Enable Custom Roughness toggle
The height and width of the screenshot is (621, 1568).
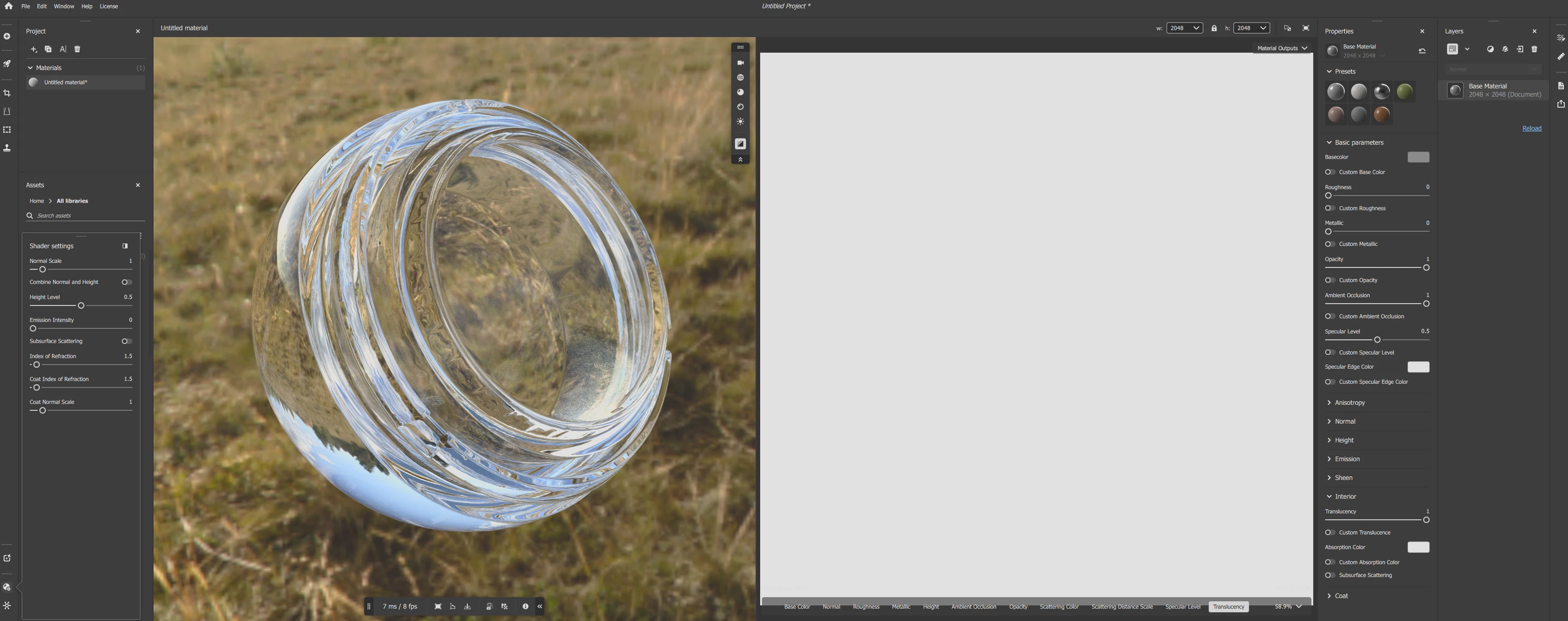1330,208
